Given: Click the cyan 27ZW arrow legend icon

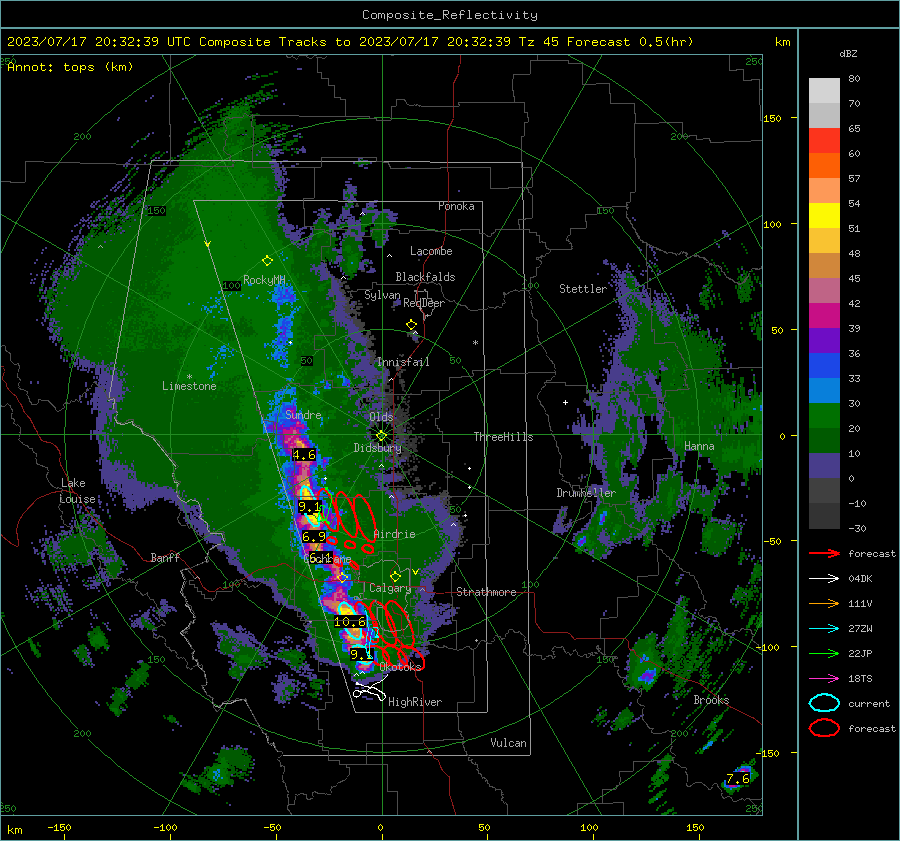Looking at the screenshot, I should [x=824, y=629].
